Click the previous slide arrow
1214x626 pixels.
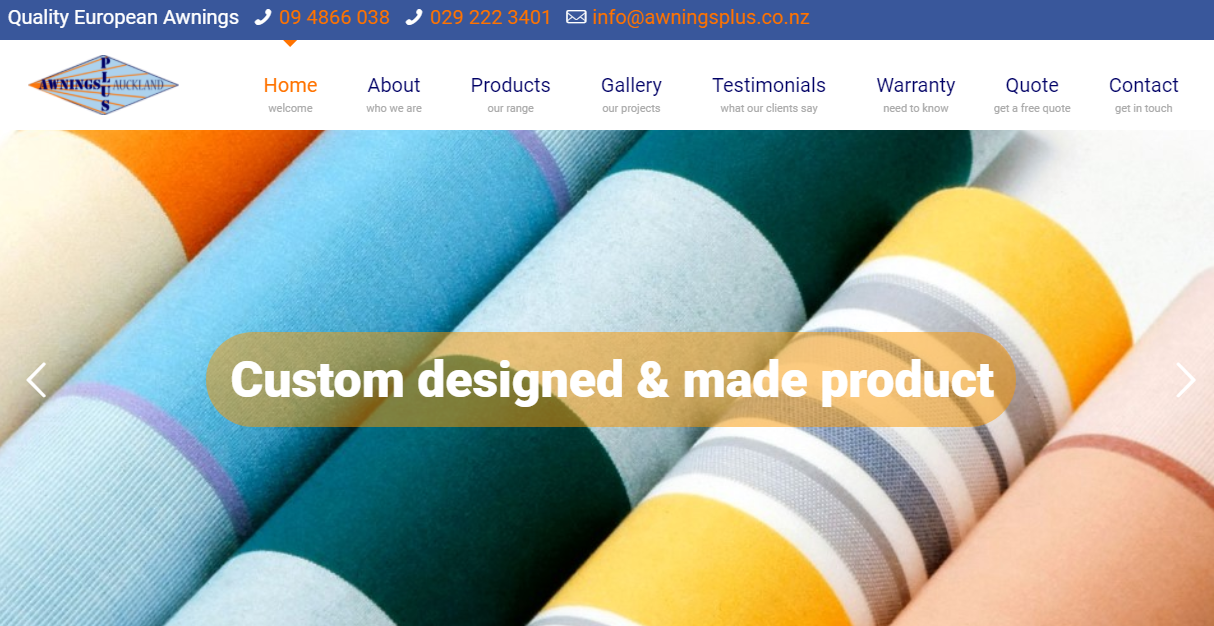[36, 380]
